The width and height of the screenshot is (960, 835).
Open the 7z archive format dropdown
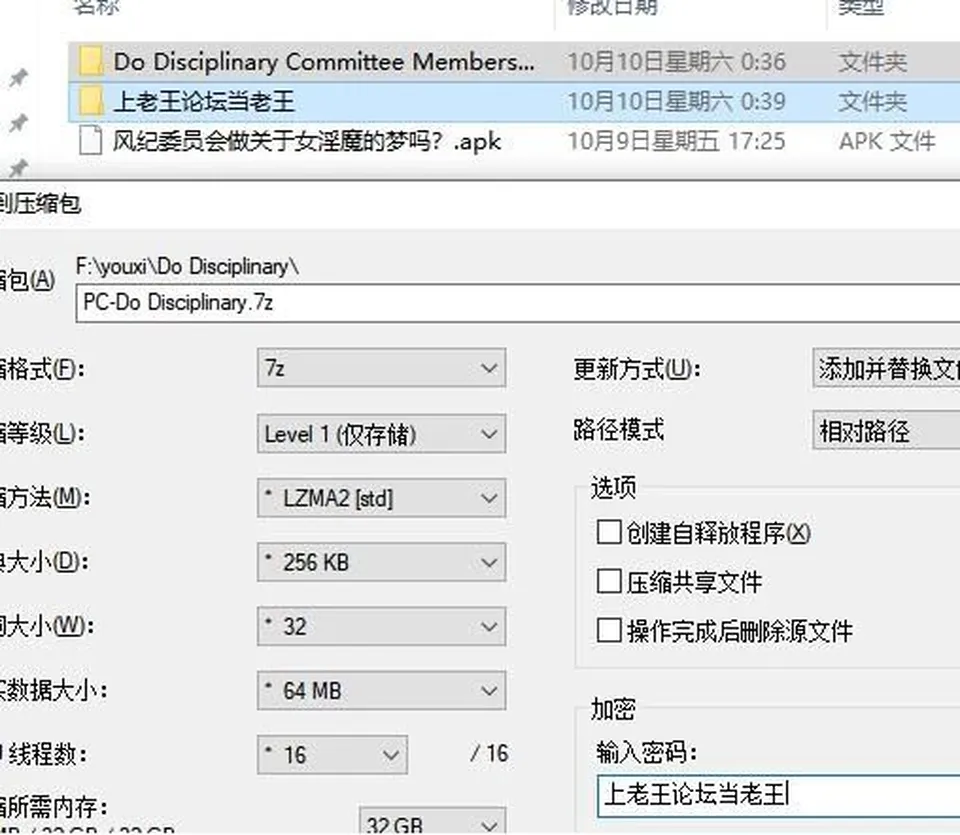381,368
